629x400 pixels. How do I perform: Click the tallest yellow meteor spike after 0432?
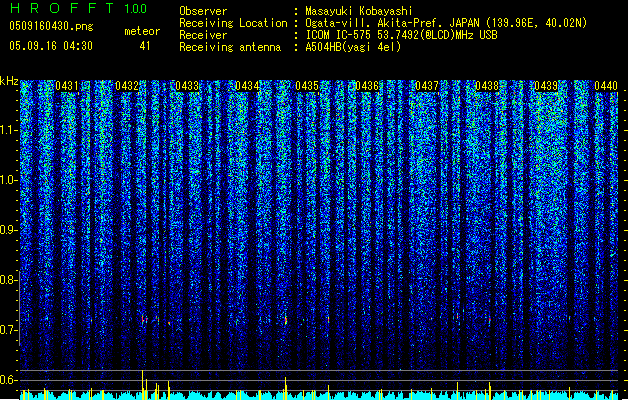tap(142, 384)
